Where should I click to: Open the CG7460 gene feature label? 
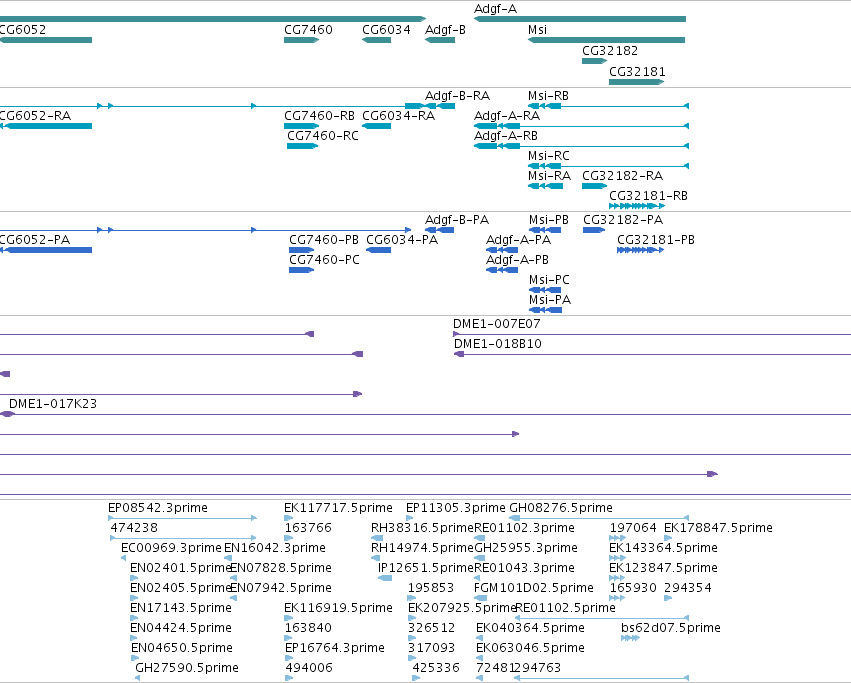point(308,30)
